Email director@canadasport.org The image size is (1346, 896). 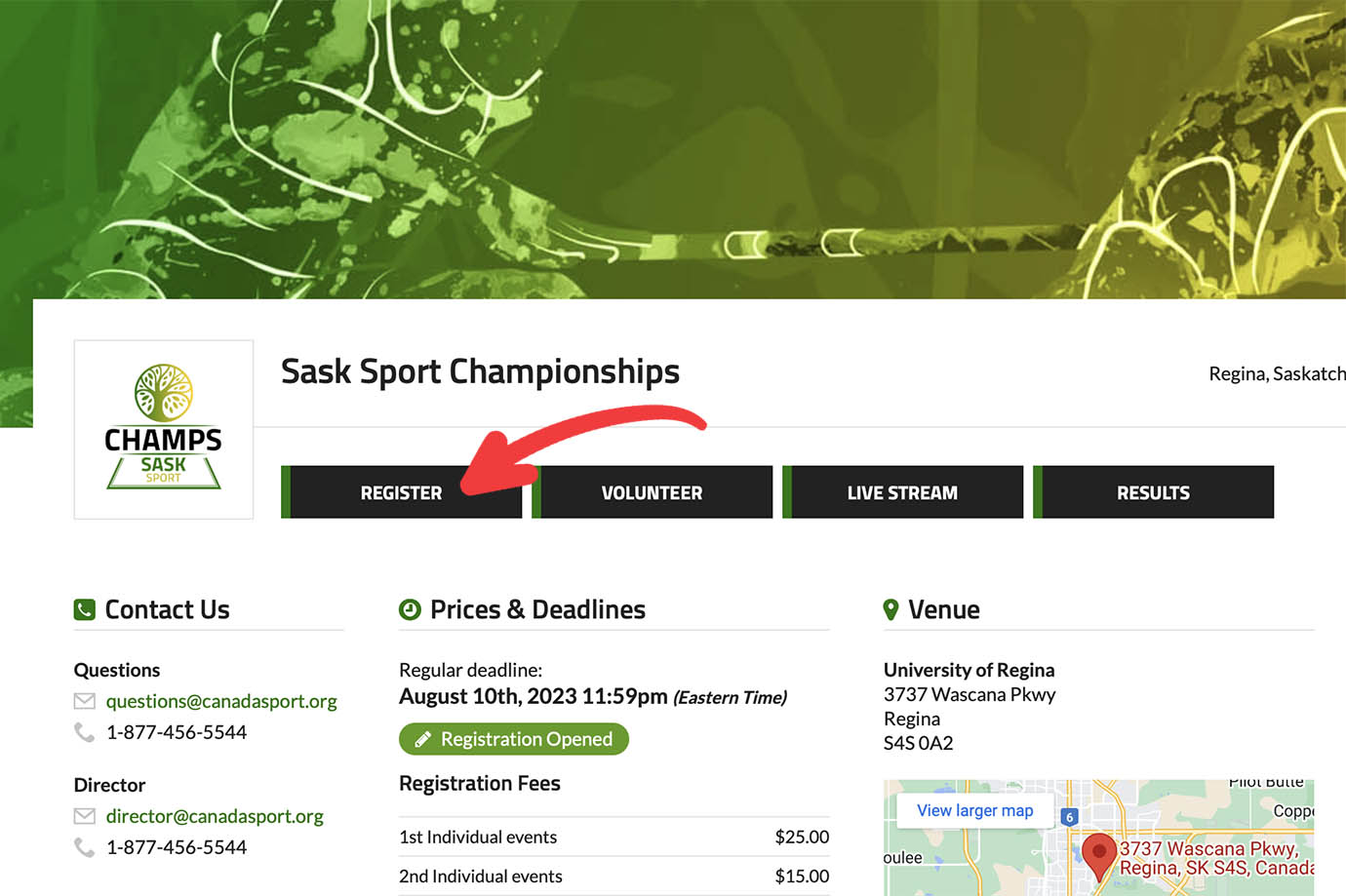point(215,816)
